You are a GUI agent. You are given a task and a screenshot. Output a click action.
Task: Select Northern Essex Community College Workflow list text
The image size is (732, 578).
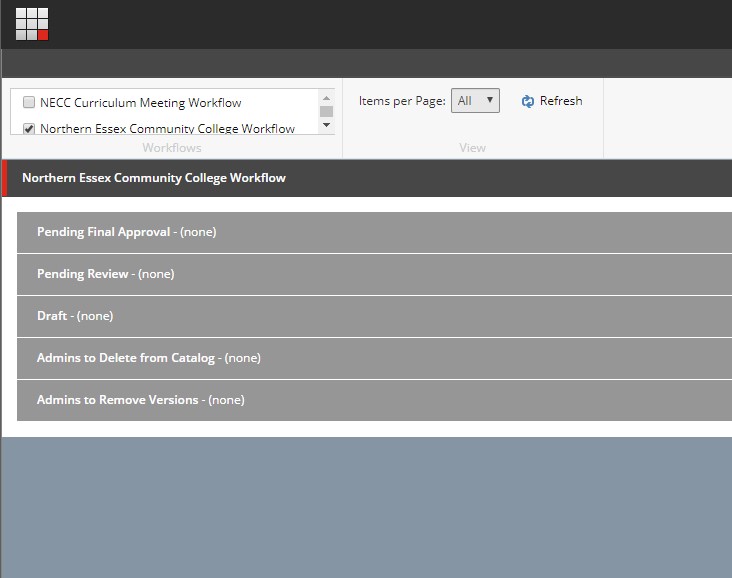(167, 128)
